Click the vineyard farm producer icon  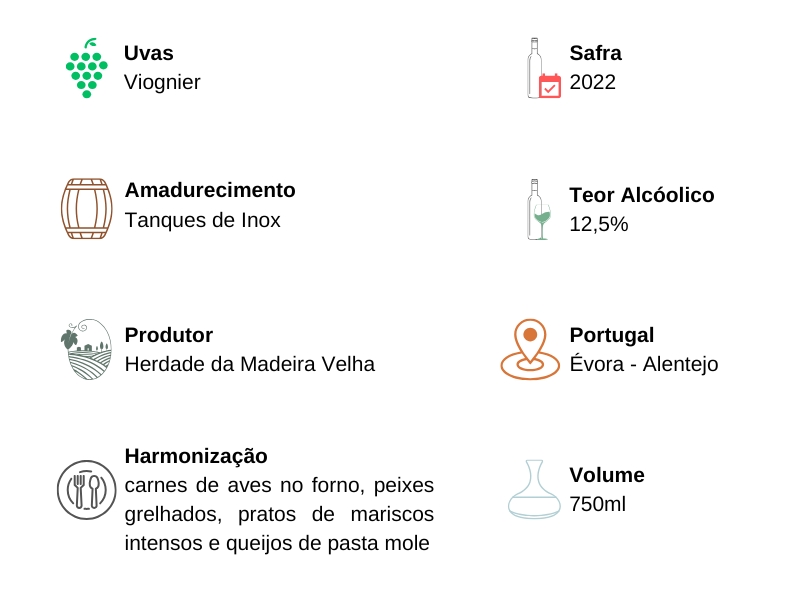pos(86,349)
